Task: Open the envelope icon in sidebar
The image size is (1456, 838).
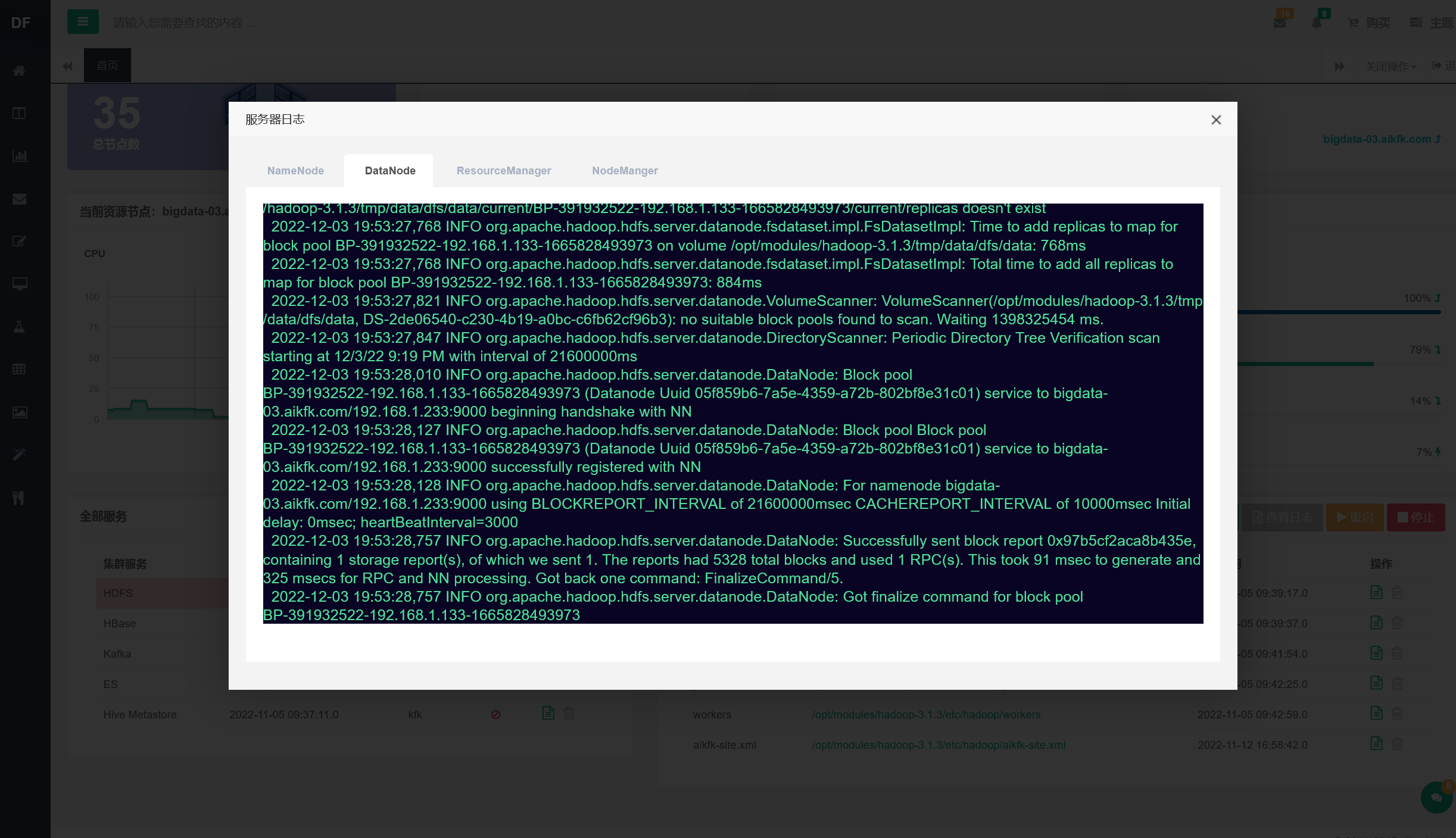Action: click(19, 199)
